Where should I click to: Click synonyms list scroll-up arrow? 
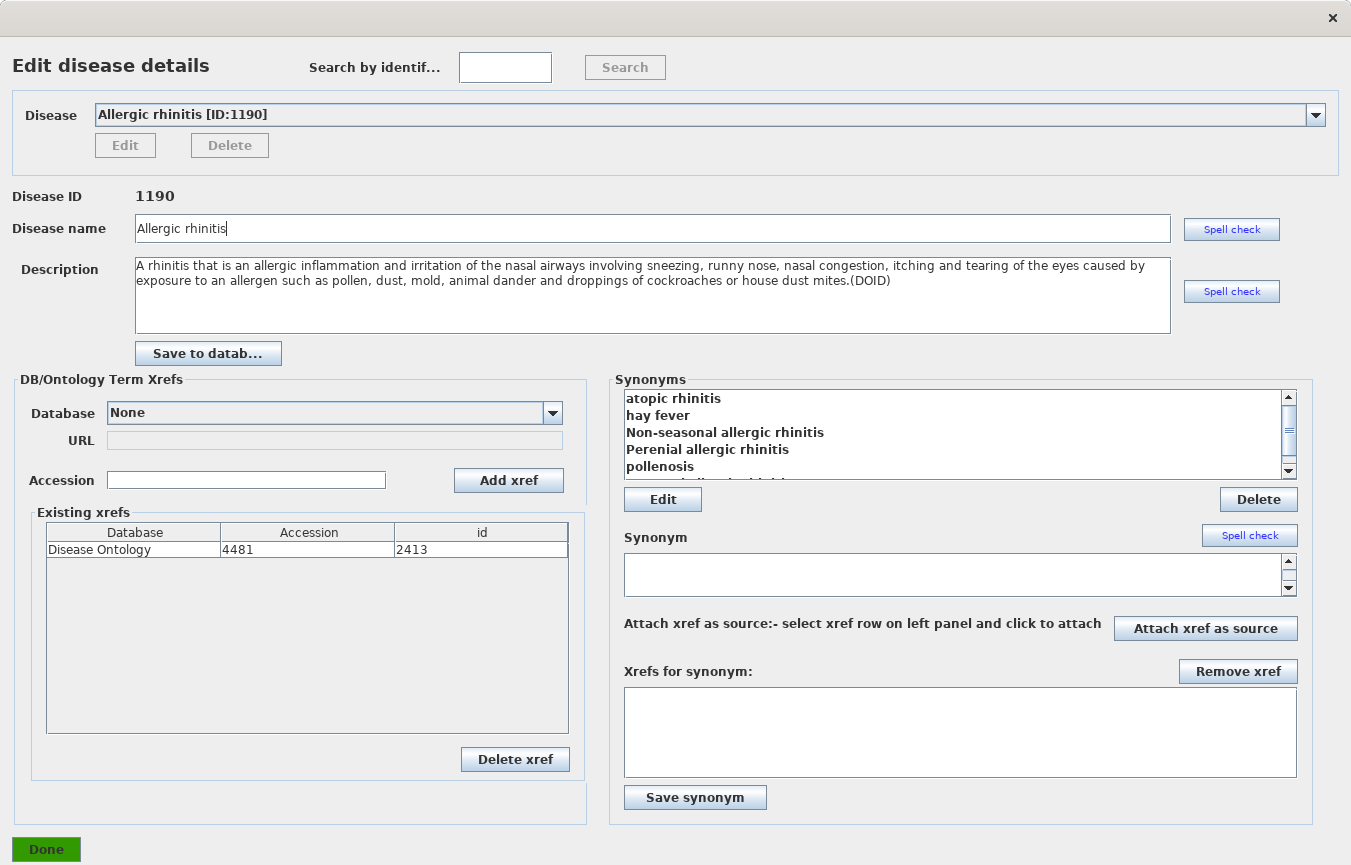point(1289,397)
